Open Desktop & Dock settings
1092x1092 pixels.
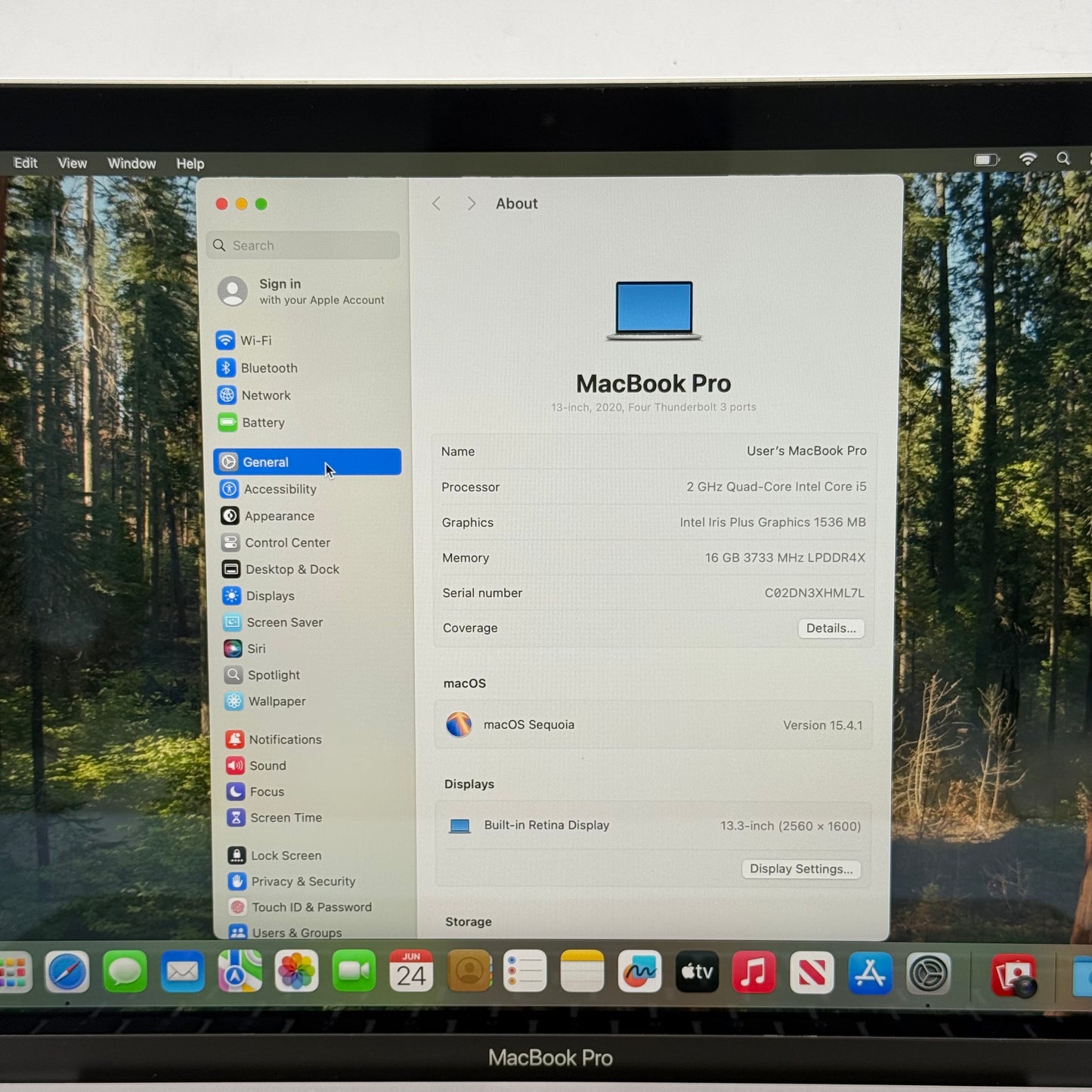(x=281, y=569)
